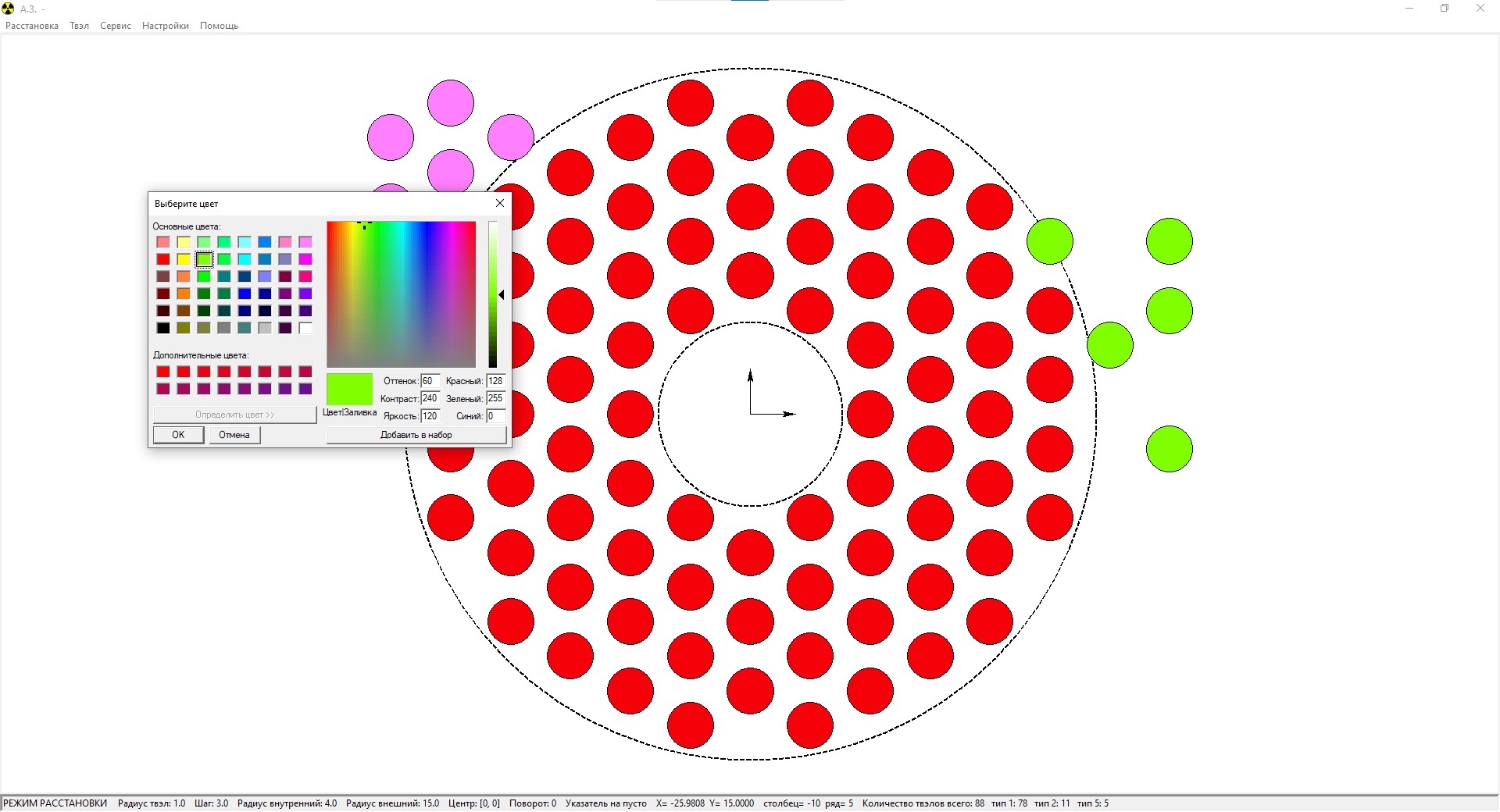Select the white basic color swatch
Screen dimensions: 1500x812
(305, 328)
